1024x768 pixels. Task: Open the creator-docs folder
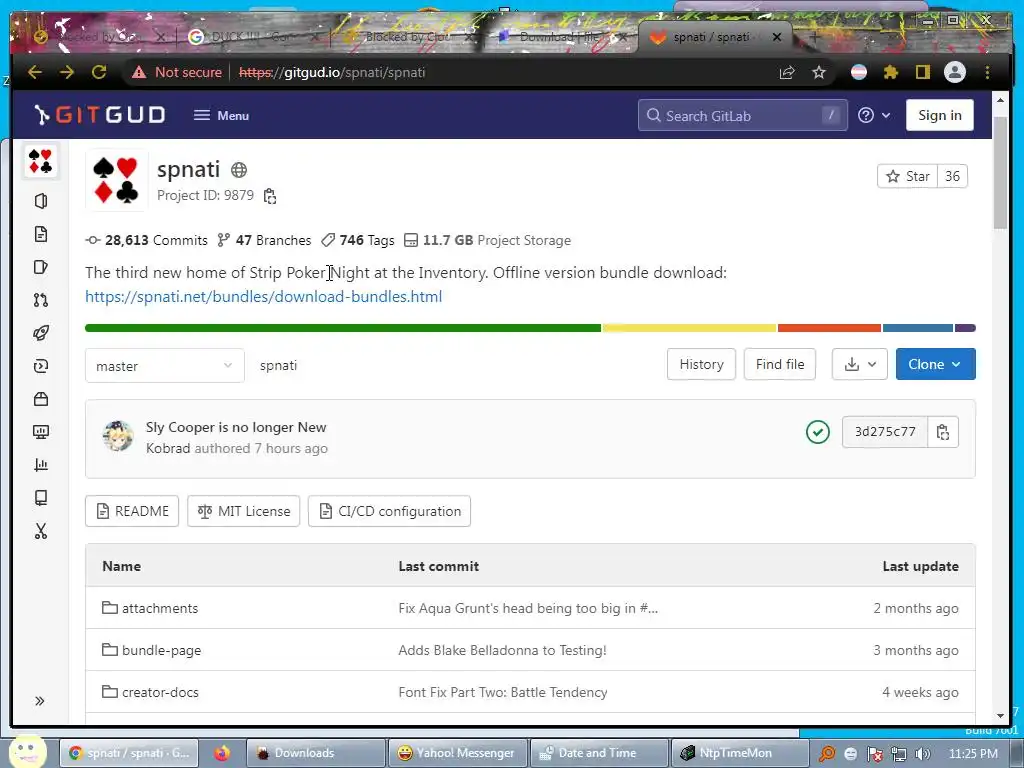coord(160,692)
